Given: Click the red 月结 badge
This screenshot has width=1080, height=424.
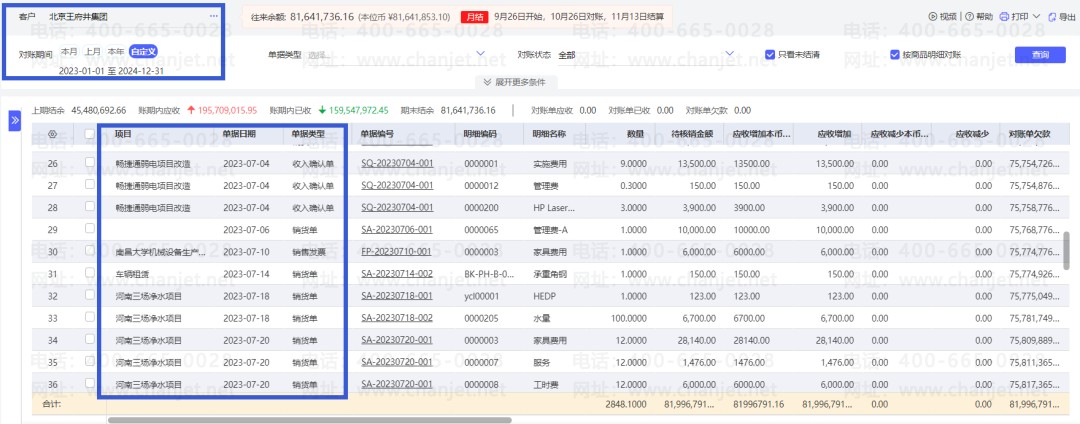Looking at the screenshot, I should (474, 17).
